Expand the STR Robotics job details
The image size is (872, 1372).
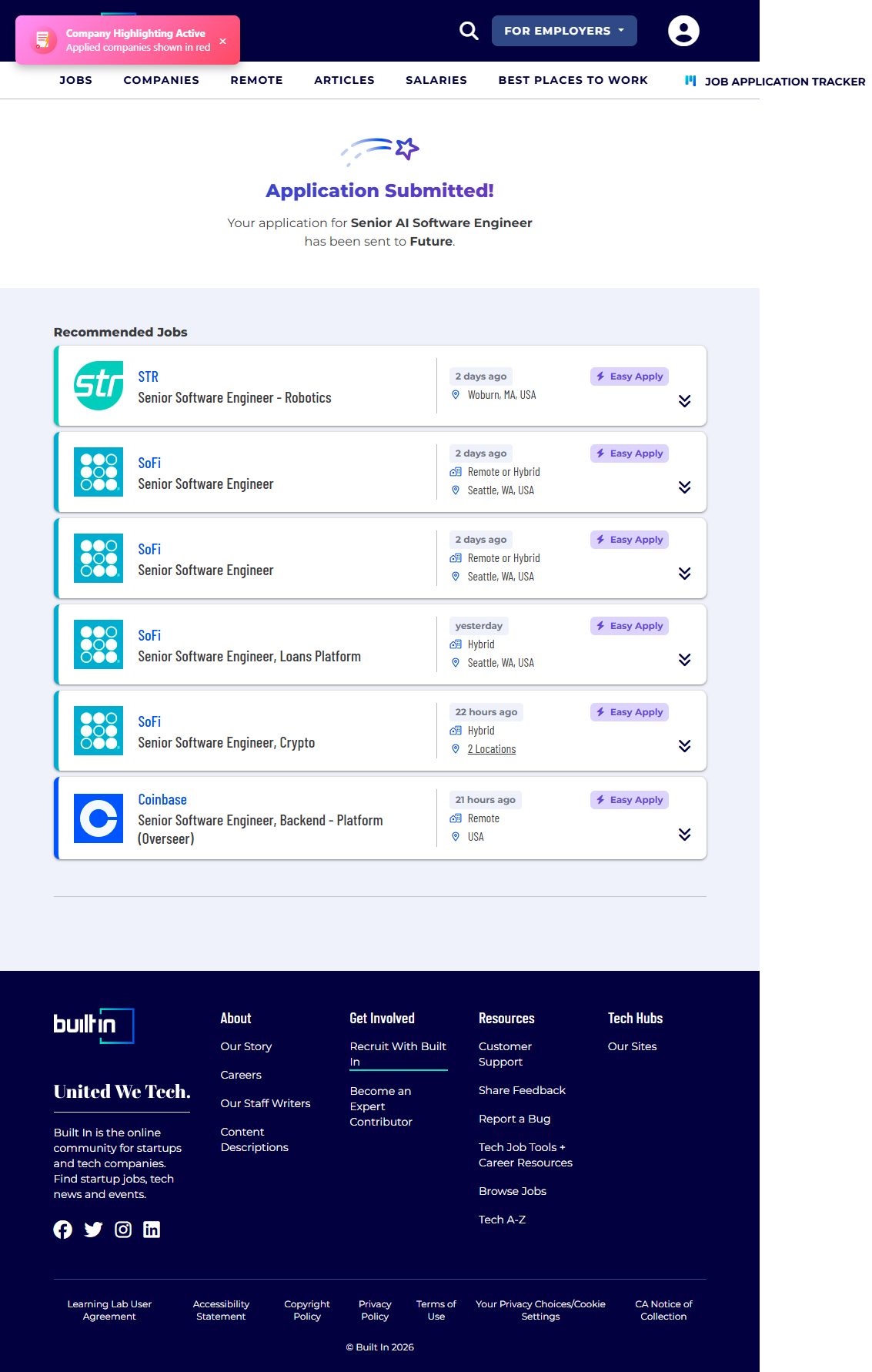(684, 401)
